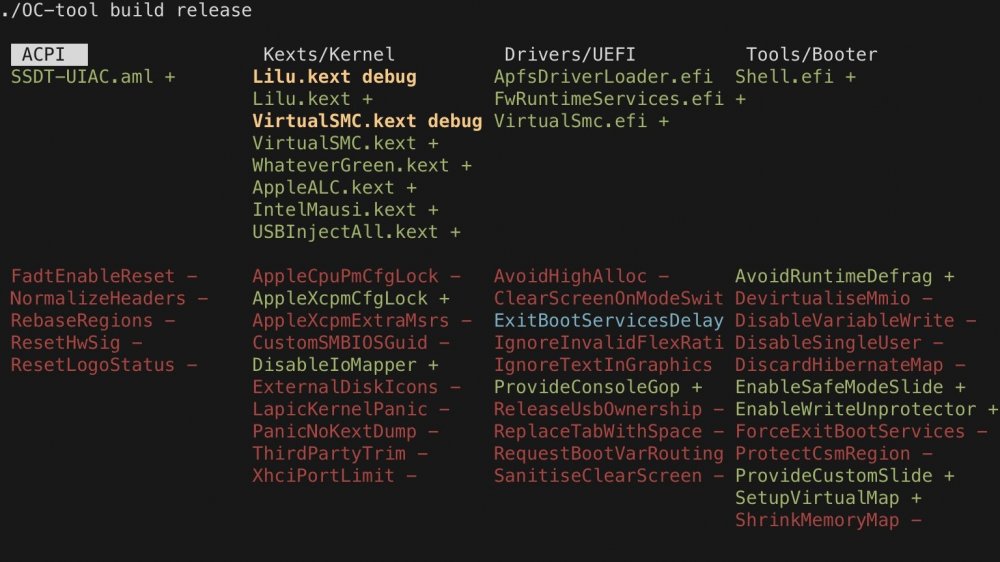
Task: Enable the FadtEnableReset quirk
Action: pyautogui.click(x=104, y=276)
